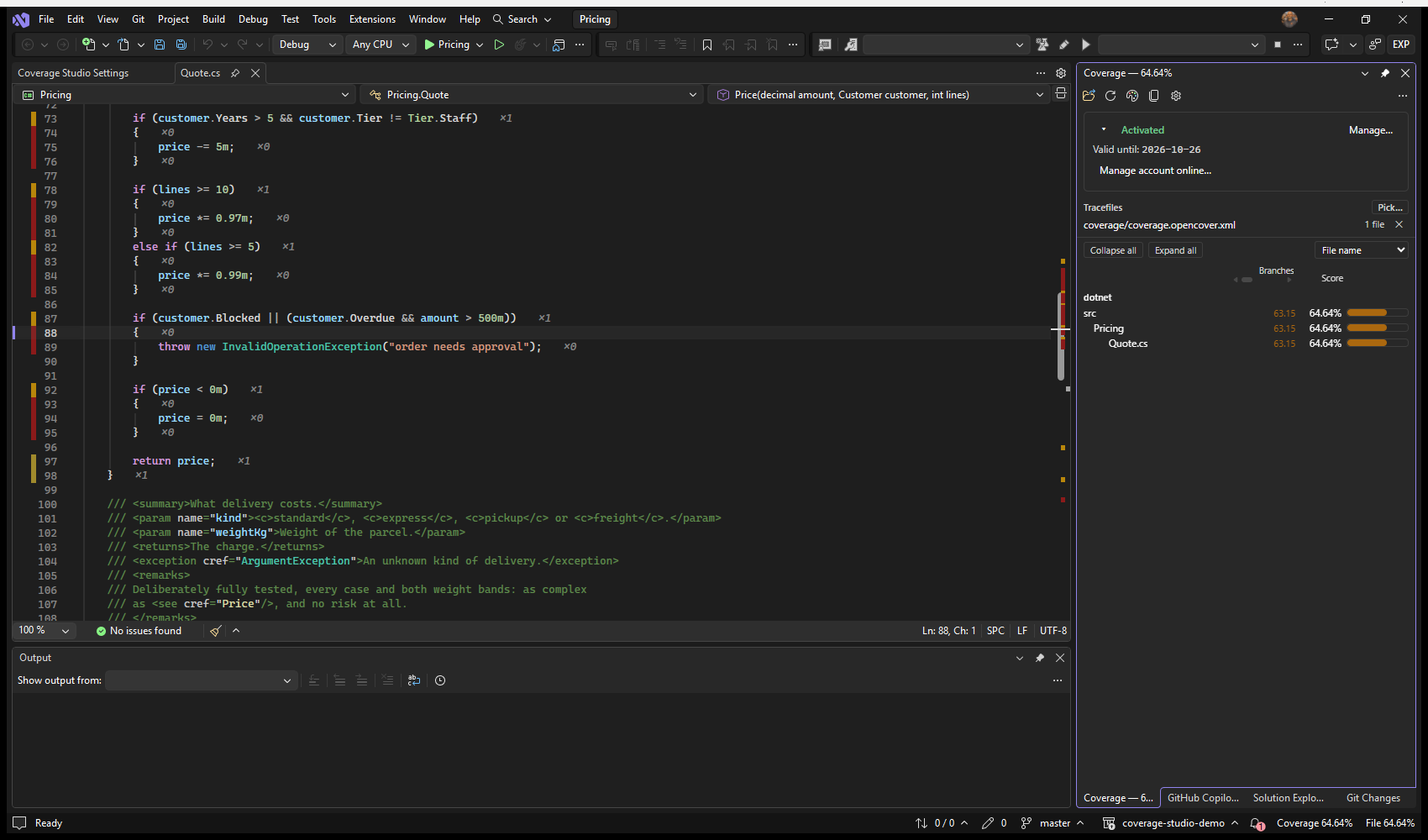Open Coverage panel settings gear
Viewport: 1428px width, 840px height.
(x=1176, y=96)
